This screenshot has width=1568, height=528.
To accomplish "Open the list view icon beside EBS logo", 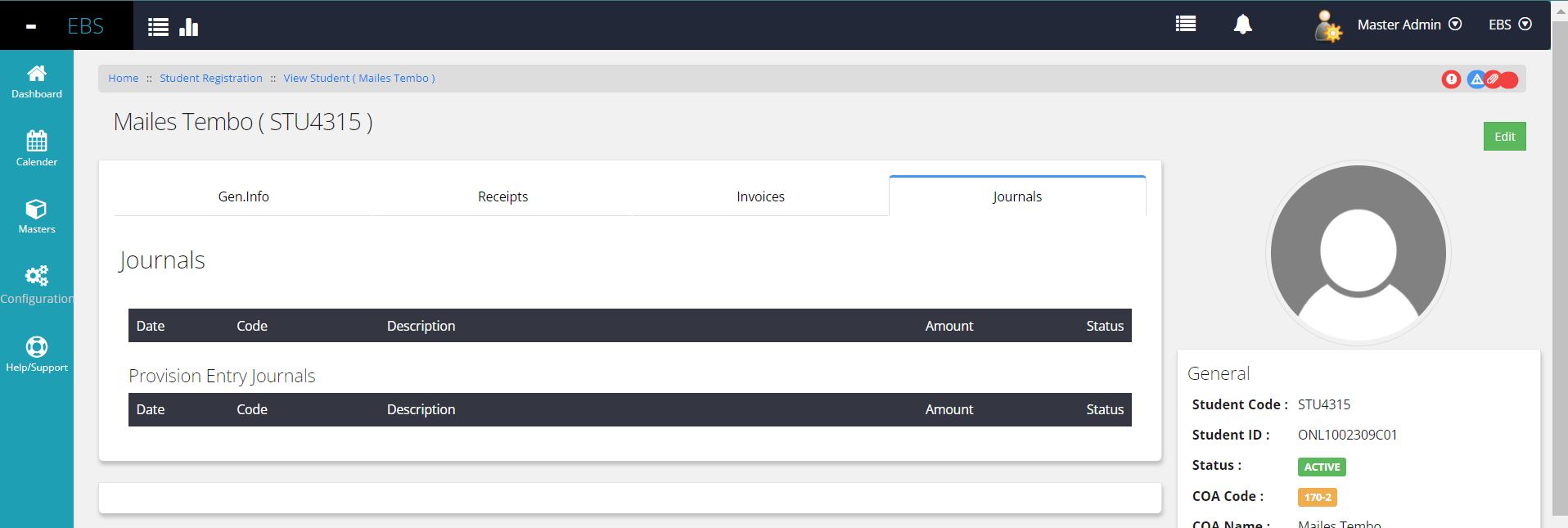I will click(x=158, y=27).
